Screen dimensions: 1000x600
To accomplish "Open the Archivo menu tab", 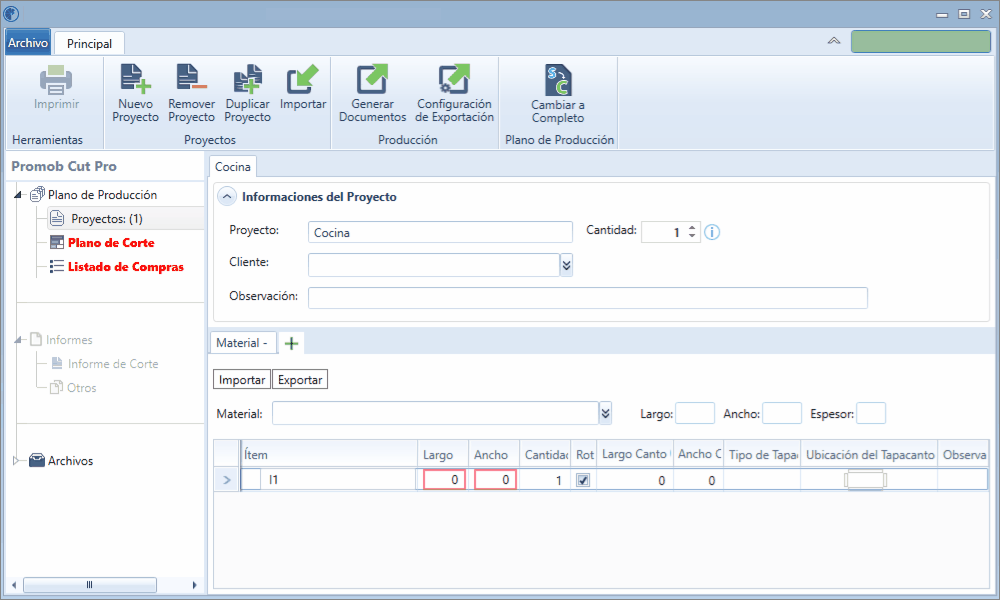I will coord(27,43).
